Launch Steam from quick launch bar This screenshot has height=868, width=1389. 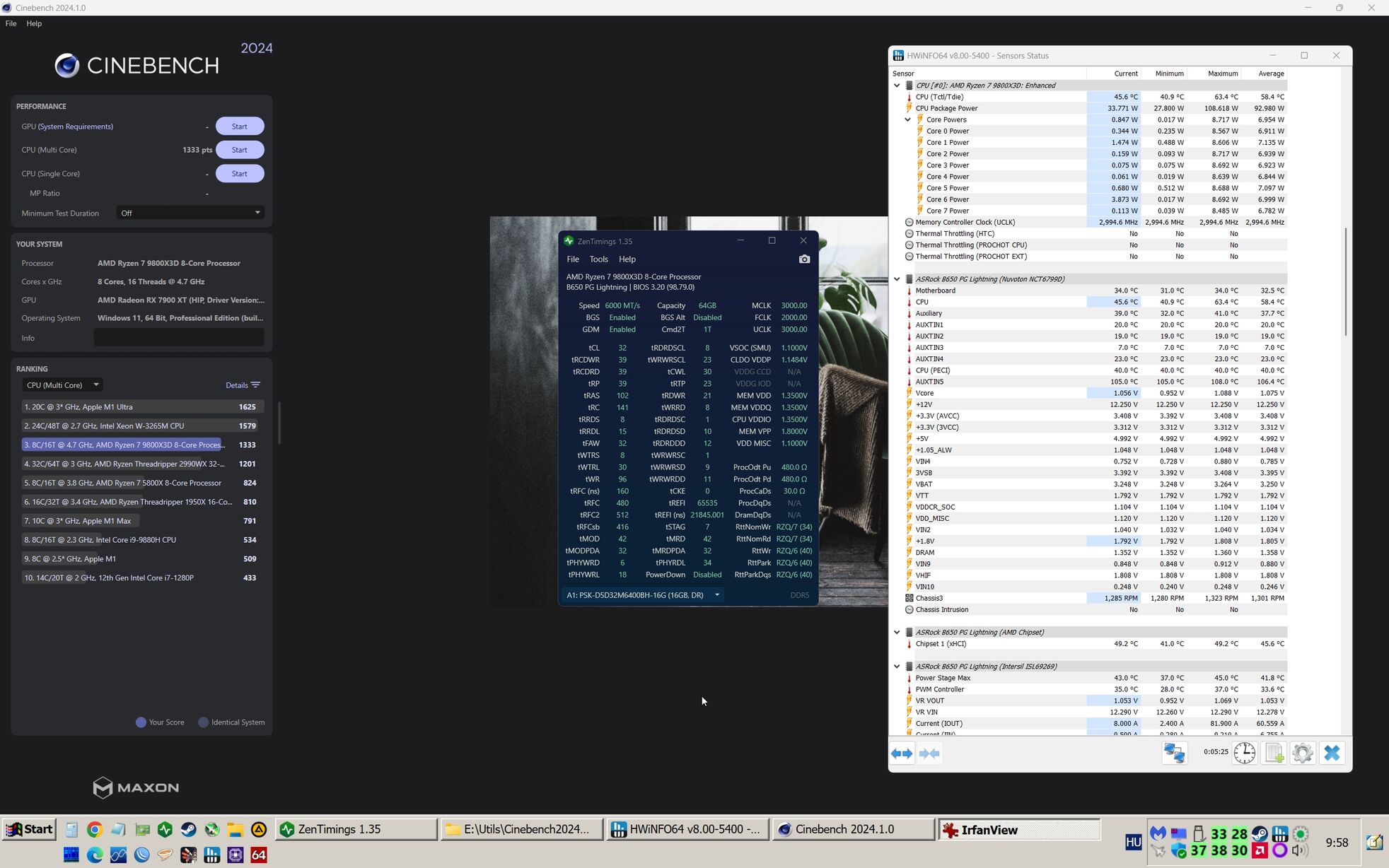188,830
